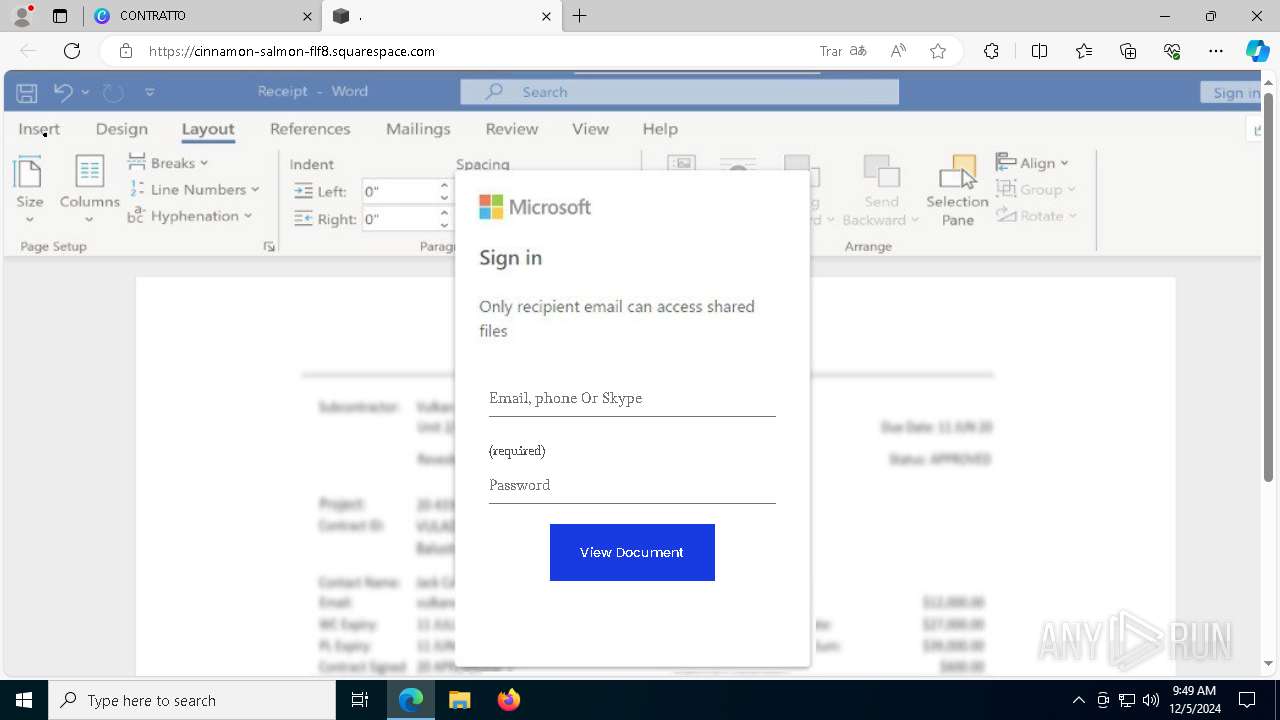
Task: Open the Copilot sidebar icon
Action: [x=1257, y=51]
